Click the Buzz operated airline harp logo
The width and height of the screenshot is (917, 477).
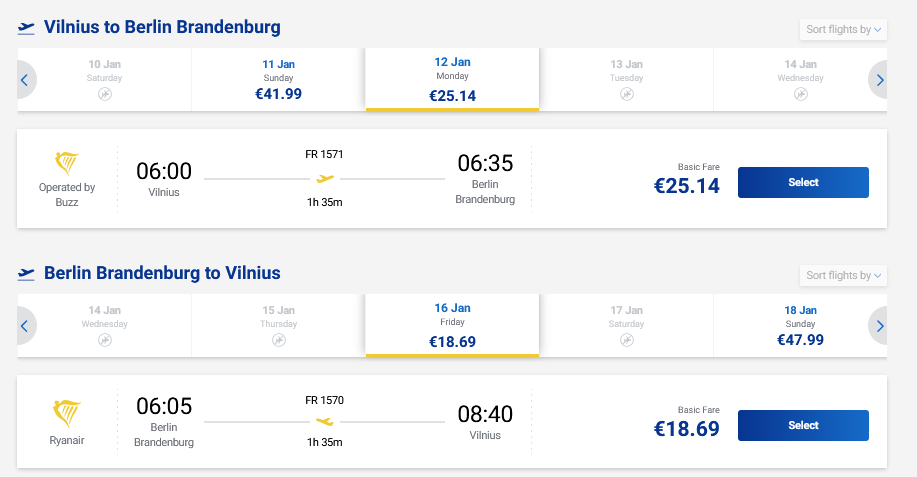67,163
